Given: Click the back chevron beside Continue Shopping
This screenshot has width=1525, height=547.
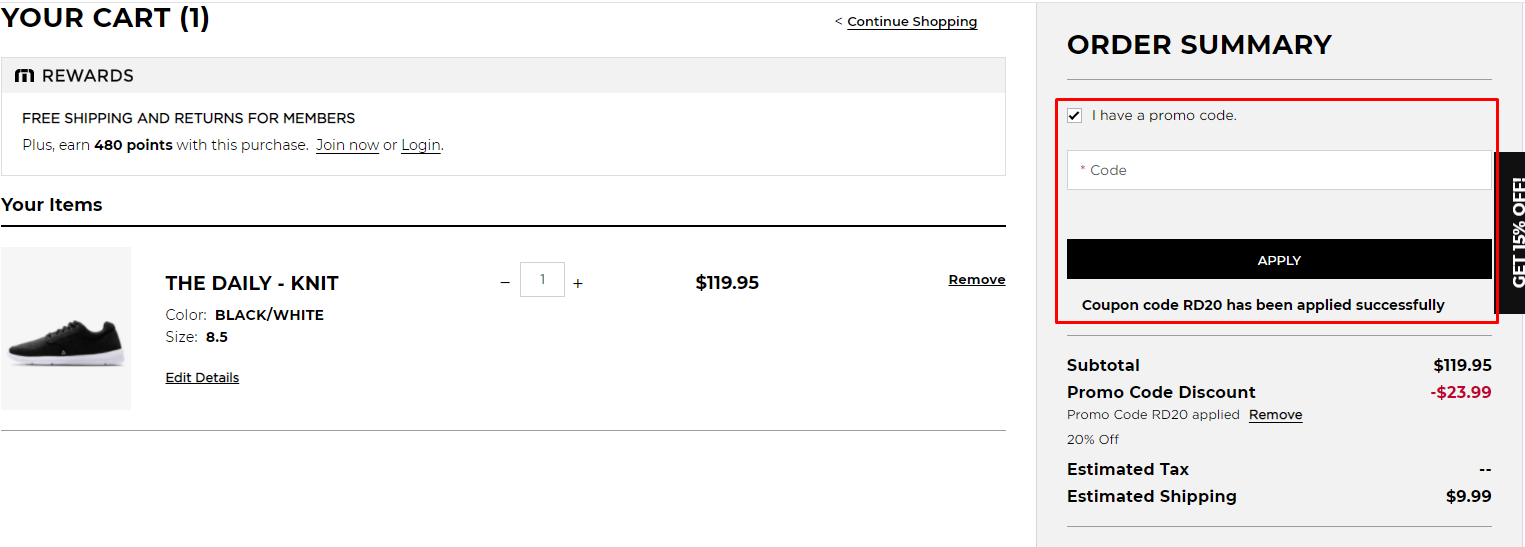Looking at the screenshot, I should (839, 22).
